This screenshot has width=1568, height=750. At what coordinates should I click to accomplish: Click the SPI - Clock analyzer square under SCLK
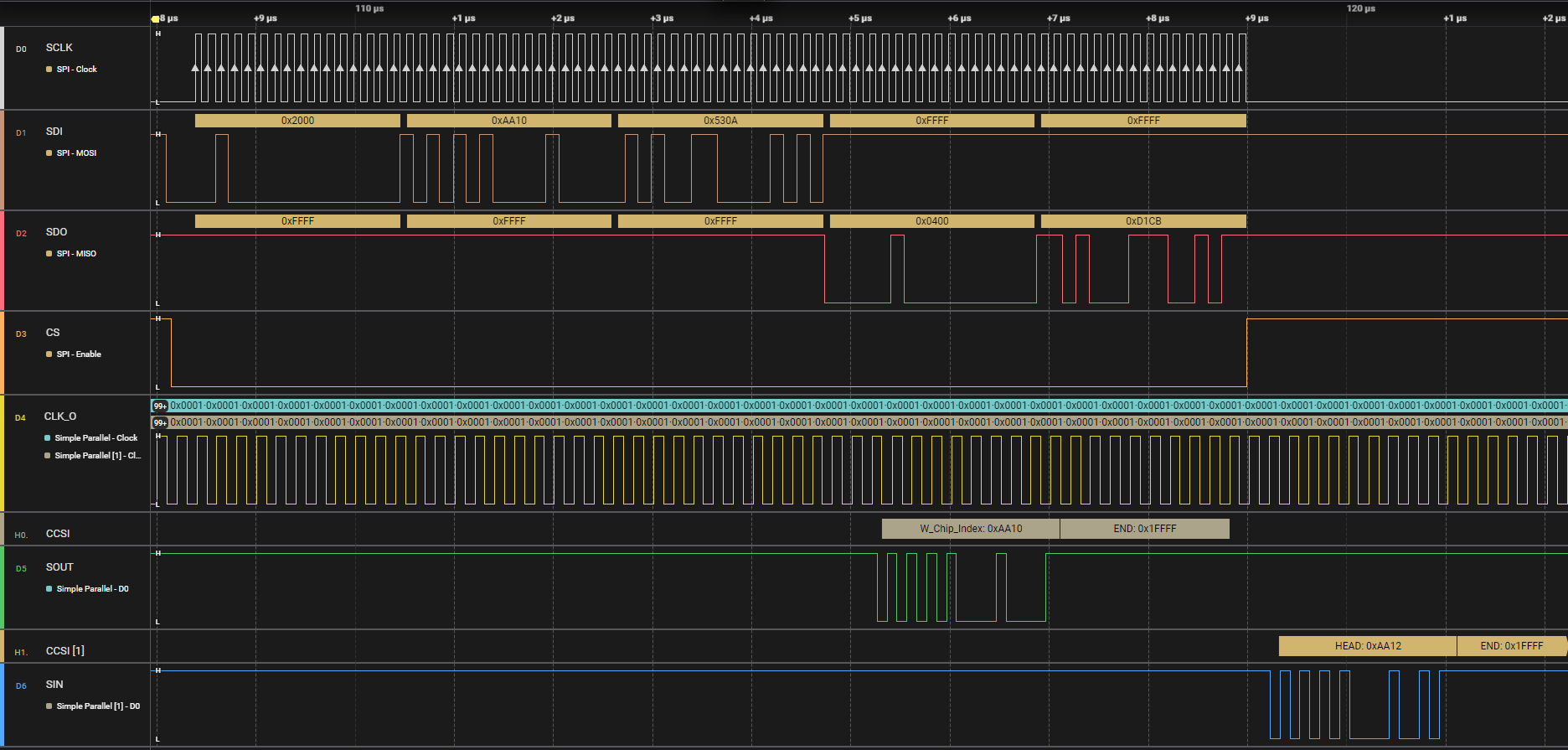coord(49,70)
